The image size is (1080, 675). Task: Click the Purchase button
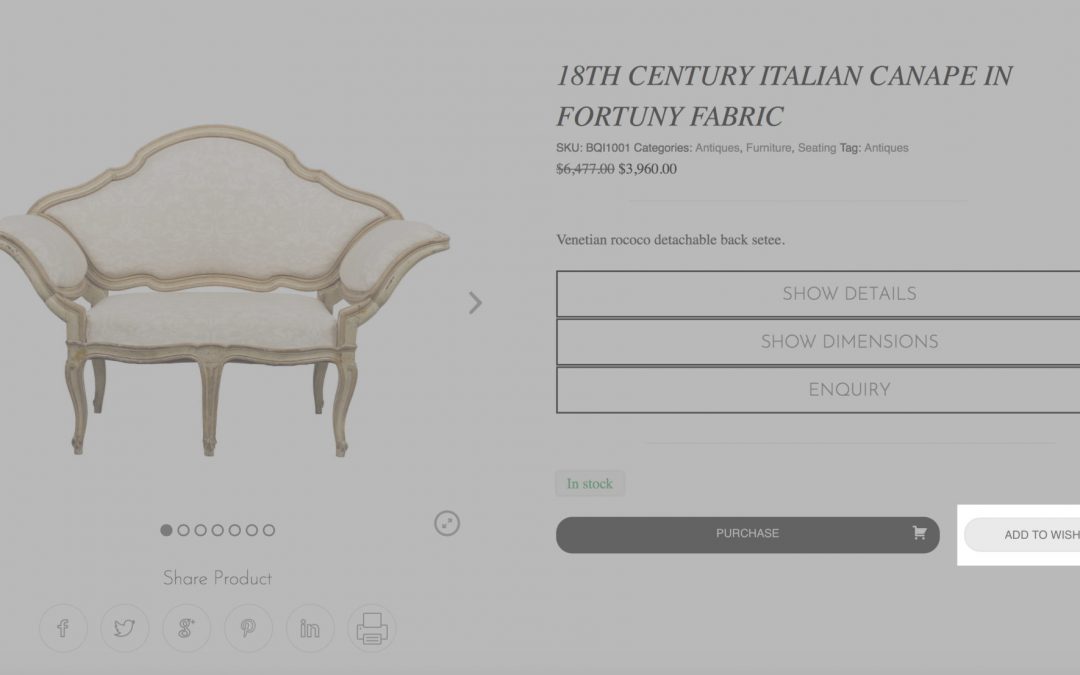[x=748, y=535]
